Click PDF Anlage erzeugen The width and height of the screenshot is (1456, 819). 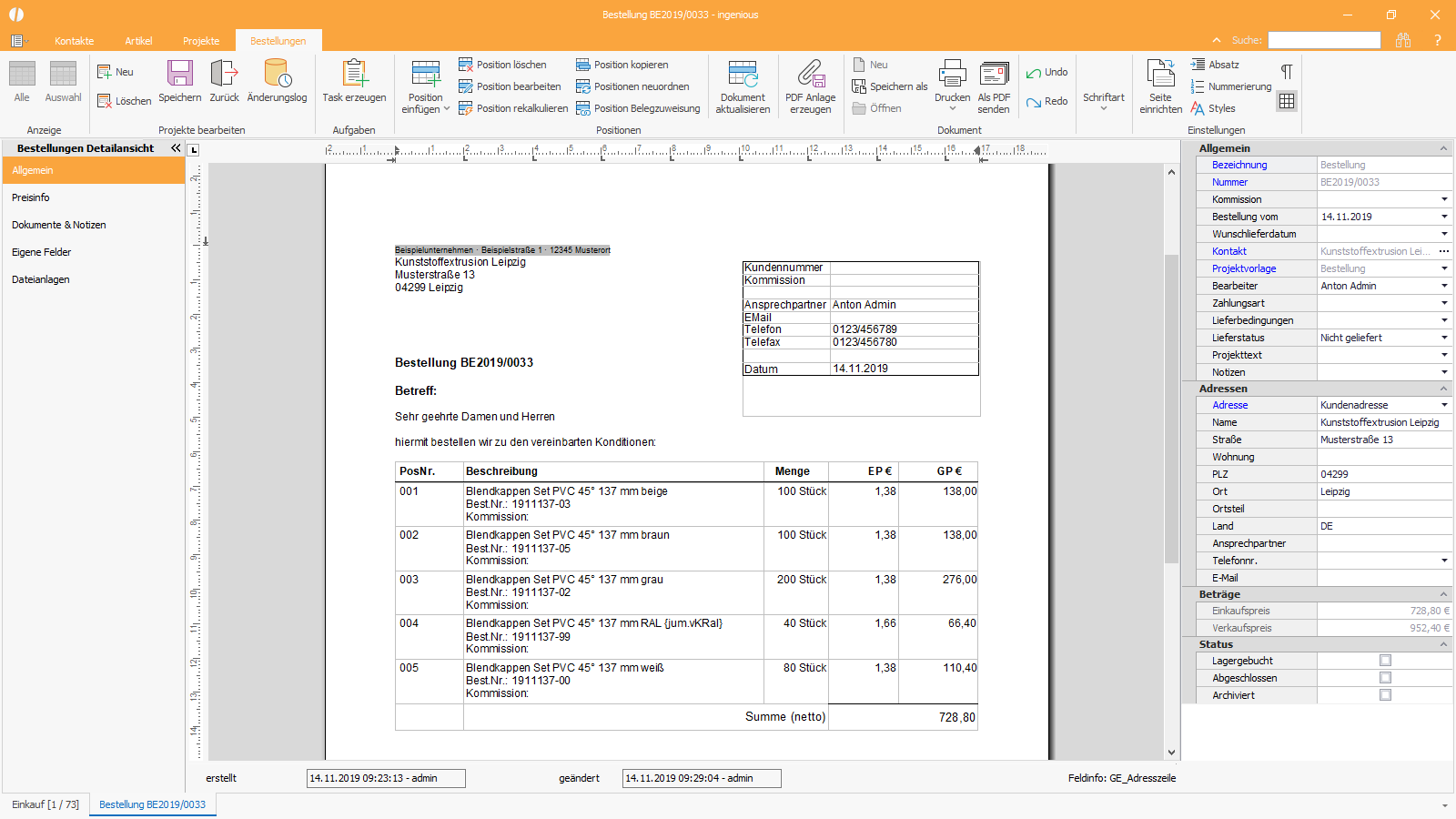[x=811, y=87]
